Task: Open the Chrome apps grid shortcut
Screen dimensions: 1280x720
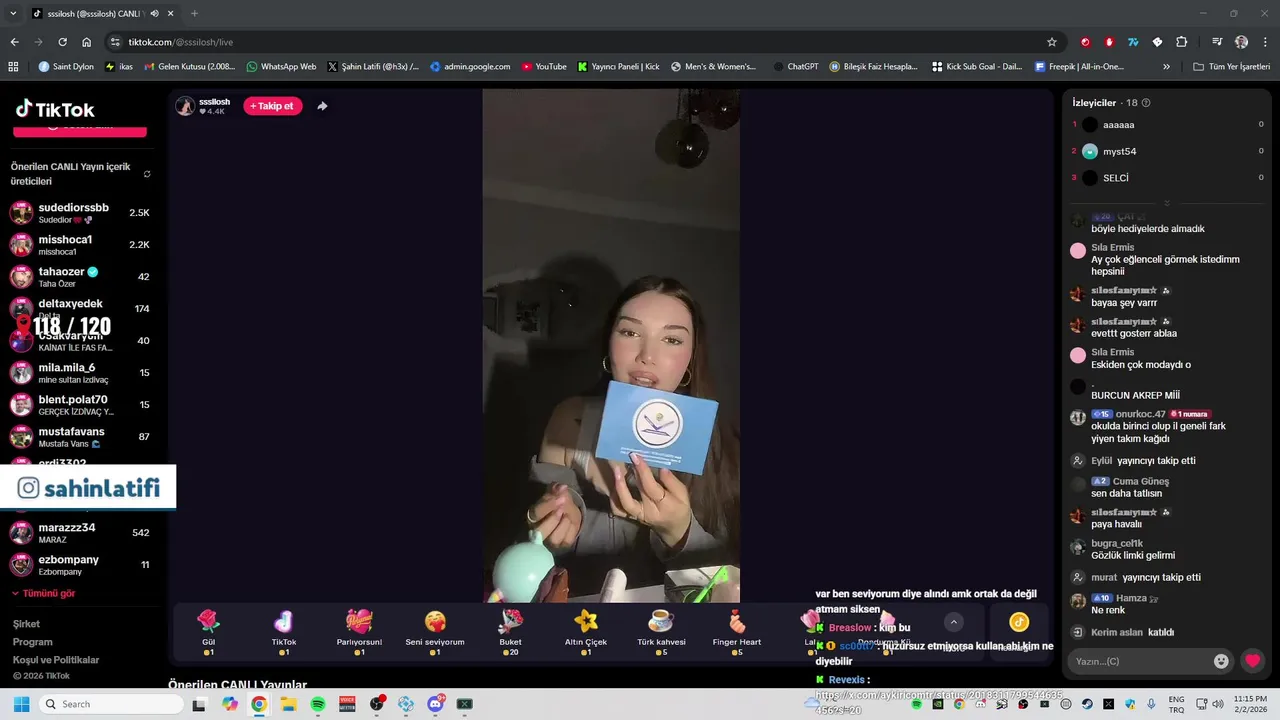Action: click(x=13, y=67)
